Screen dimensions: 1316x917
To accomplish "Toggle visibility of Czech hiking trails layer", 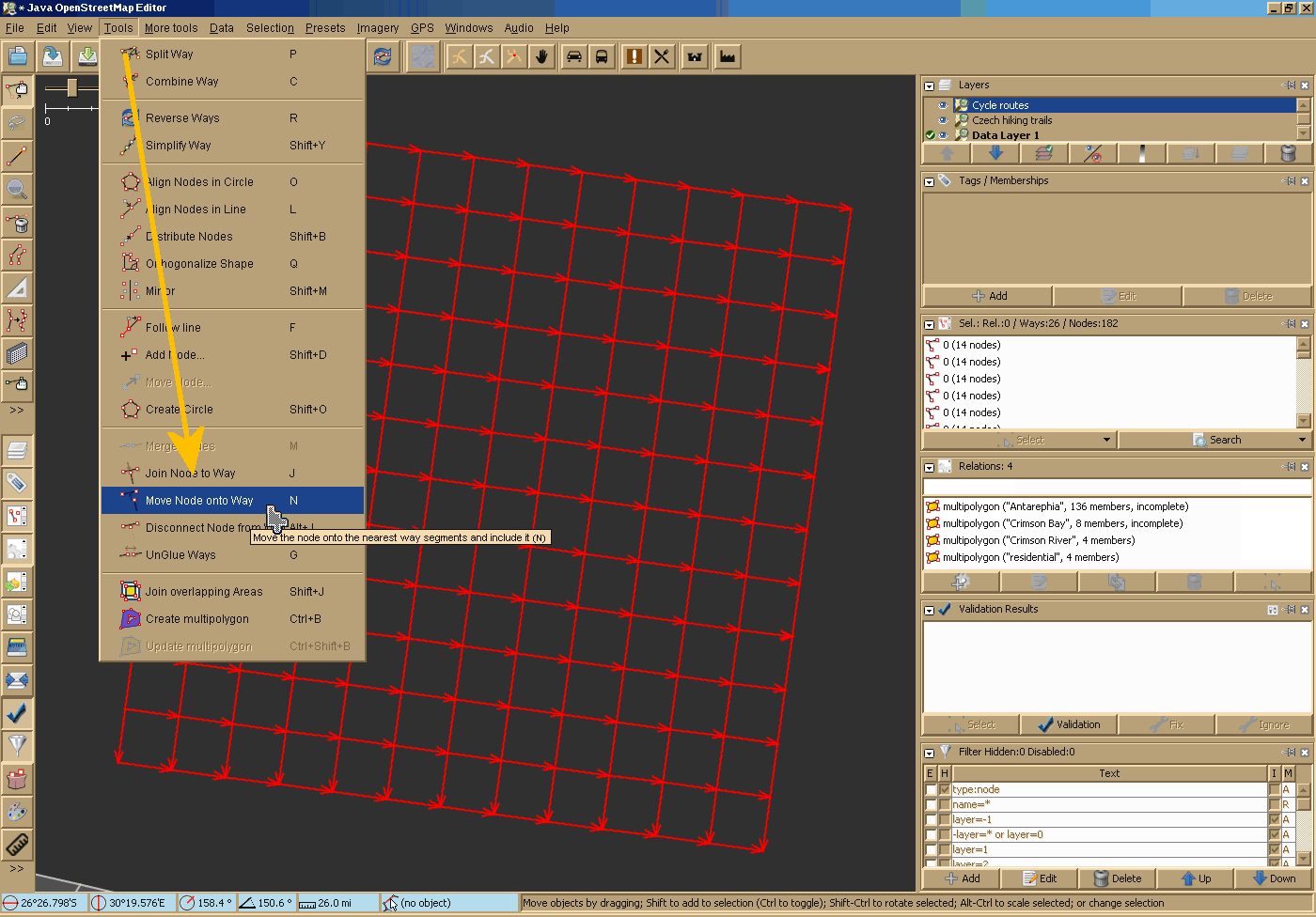I will [x=943, y=120].
